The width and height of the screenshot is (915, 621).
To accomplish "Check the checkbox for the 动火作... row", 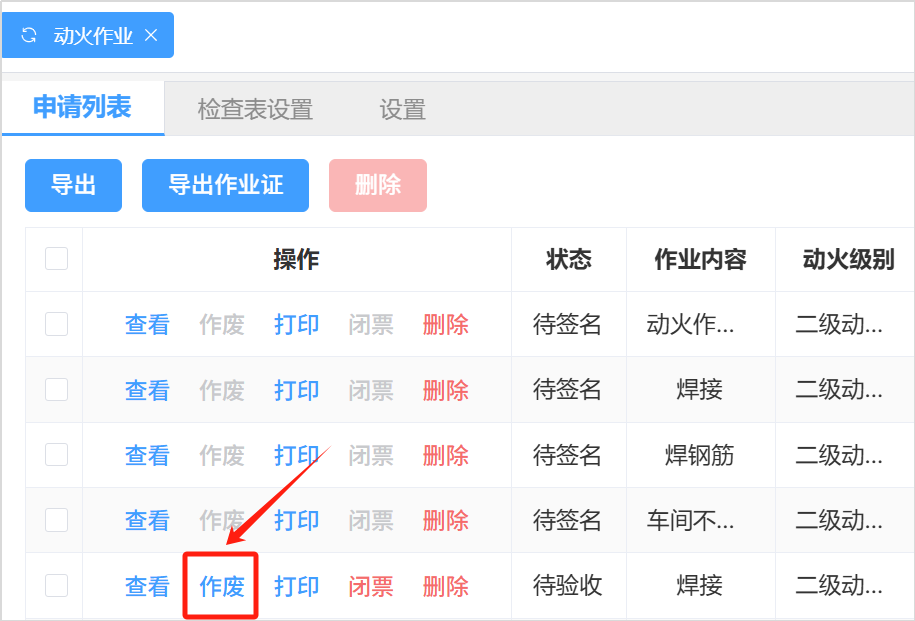I will click(x=56, y=324).
